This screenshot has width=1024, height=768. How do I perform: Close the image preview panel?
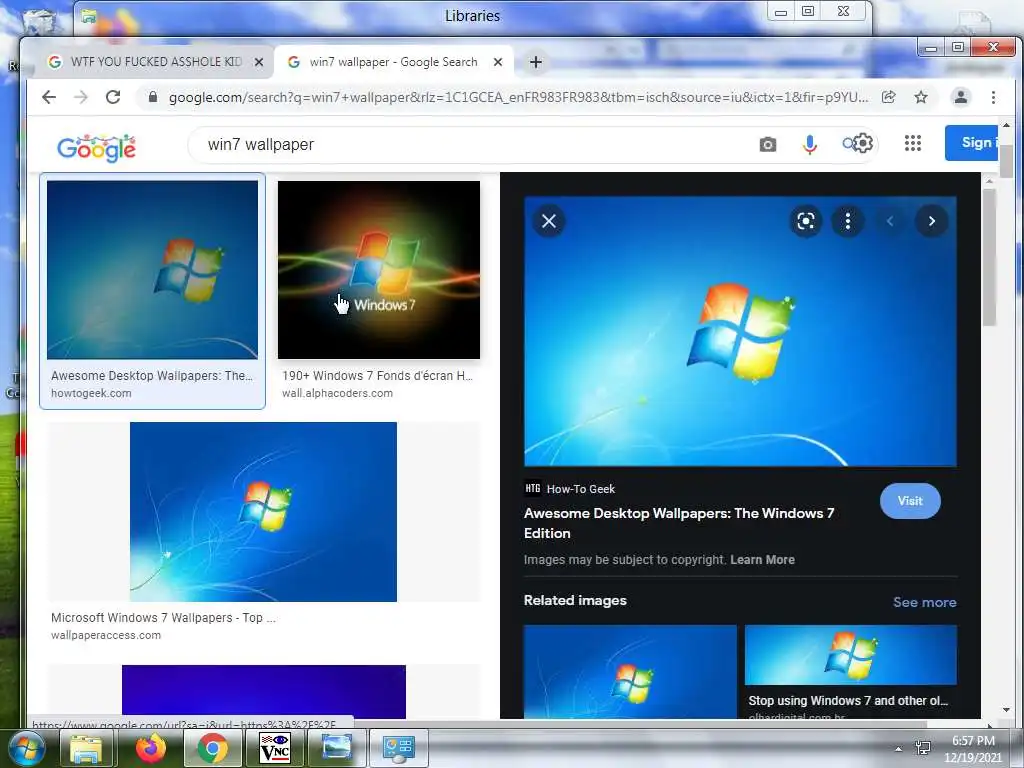(549, 221)
